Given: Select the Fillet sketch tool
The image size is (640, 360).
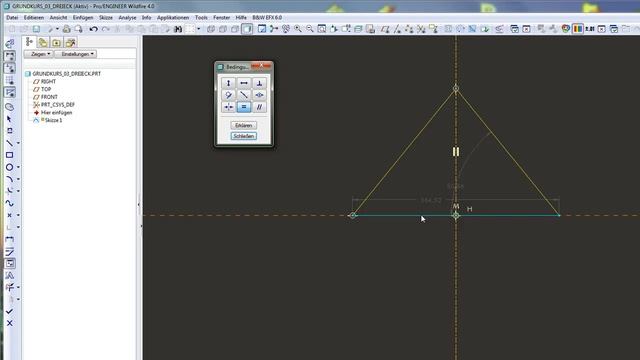Looking at the screenshot, I should (9, 191).
